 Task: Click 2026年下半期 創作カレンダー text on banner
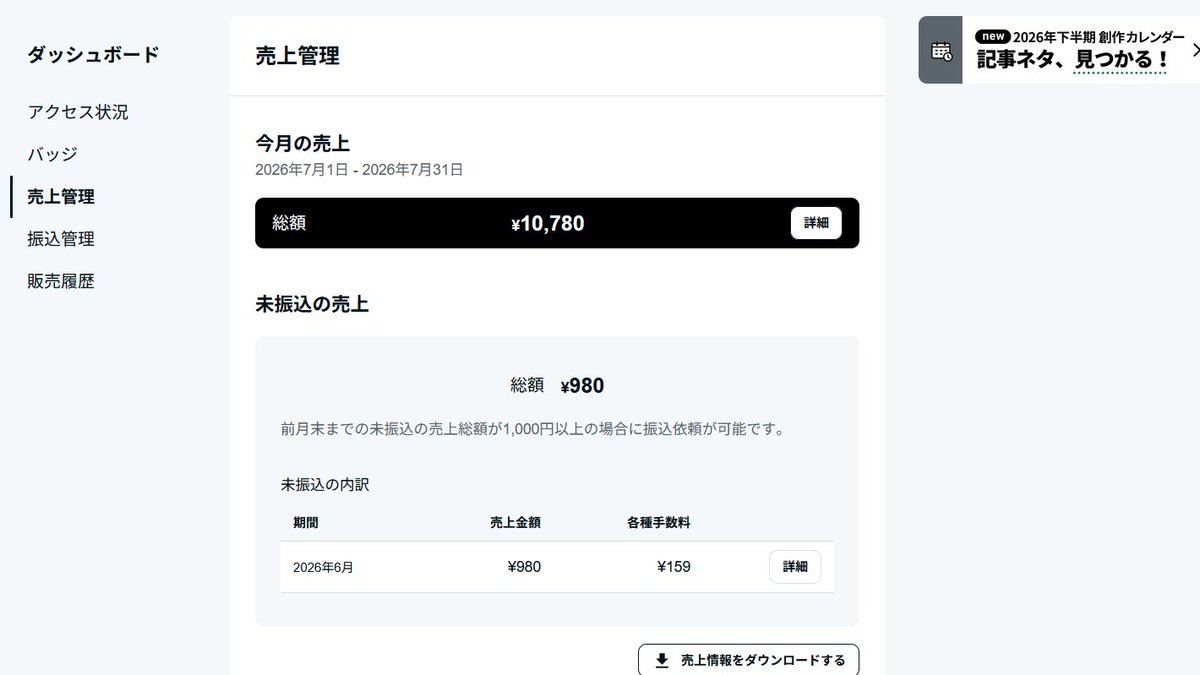click(x=1099, y=36)
